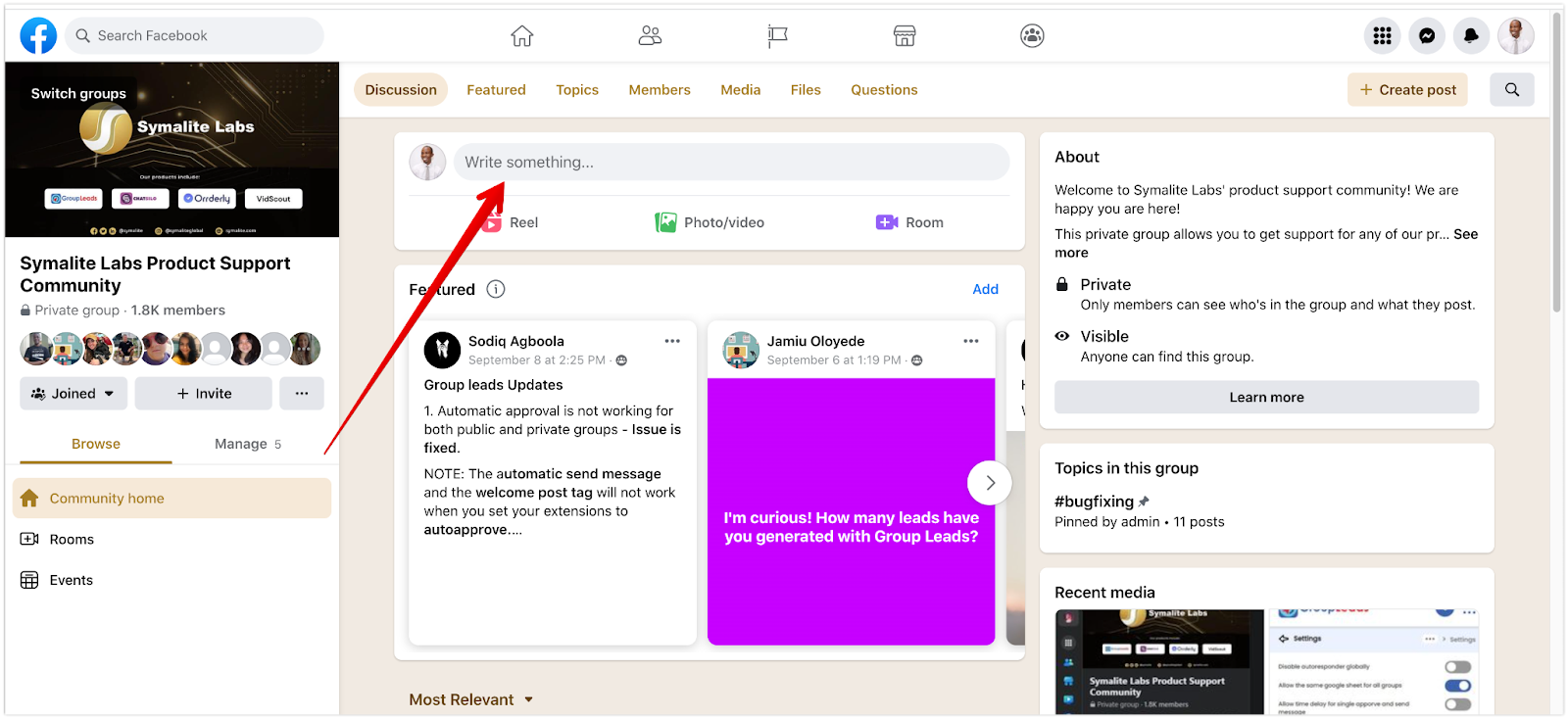
Task: Click the Search Facebook field
Action: (194, 36)
